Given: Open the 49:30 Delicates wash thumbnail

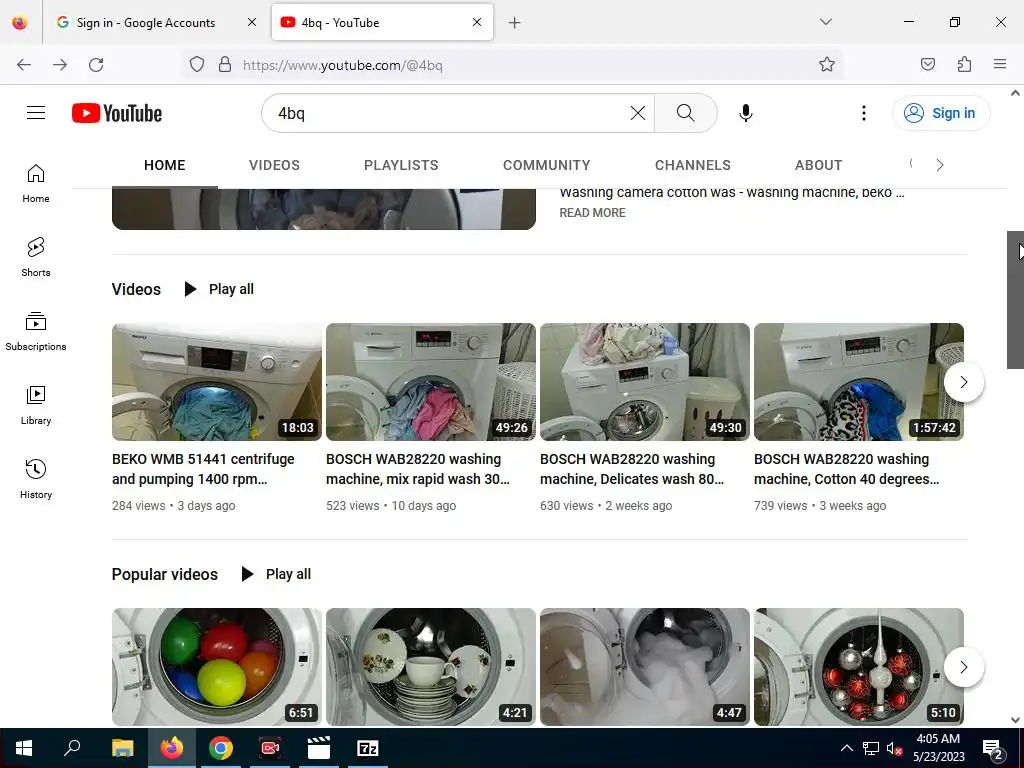Looking at the screenshot, I should point(645,382).
